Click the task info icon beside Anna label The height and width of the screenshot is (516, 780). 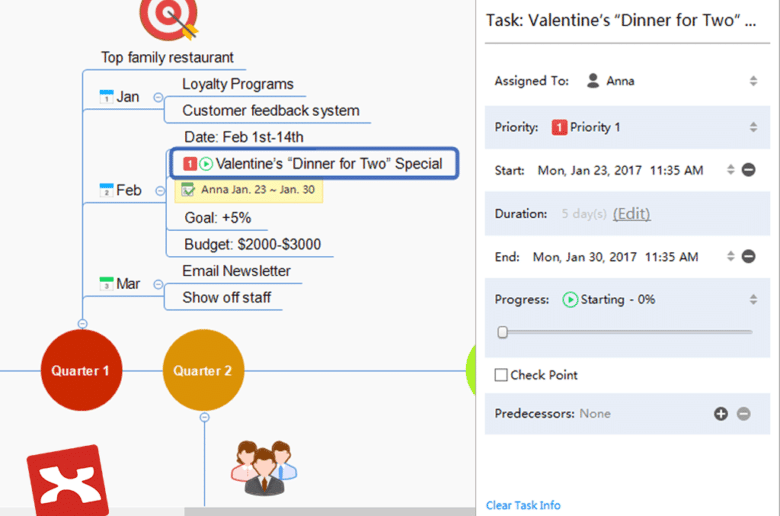187,189
